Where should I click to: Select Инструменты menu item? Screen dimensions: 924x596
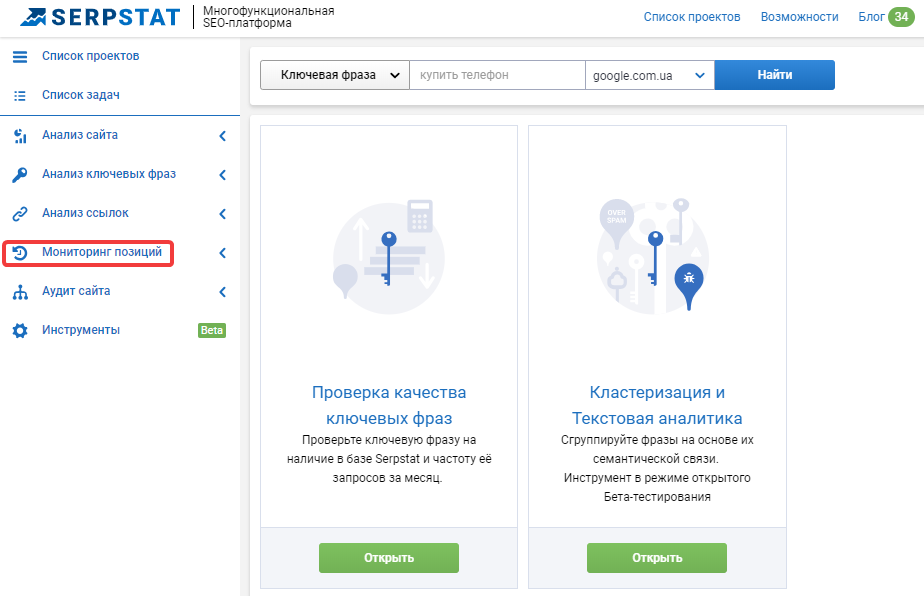coord(81,330)
